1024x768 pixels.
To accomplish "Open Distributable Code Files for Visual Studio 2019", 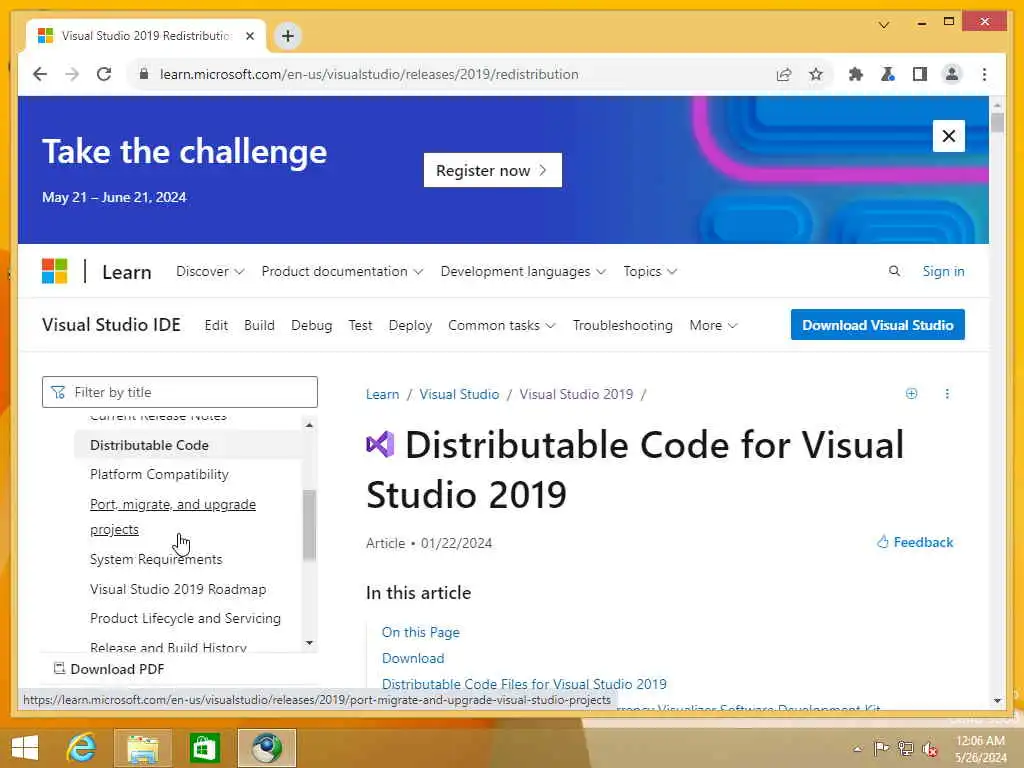I will pos(524,684).
